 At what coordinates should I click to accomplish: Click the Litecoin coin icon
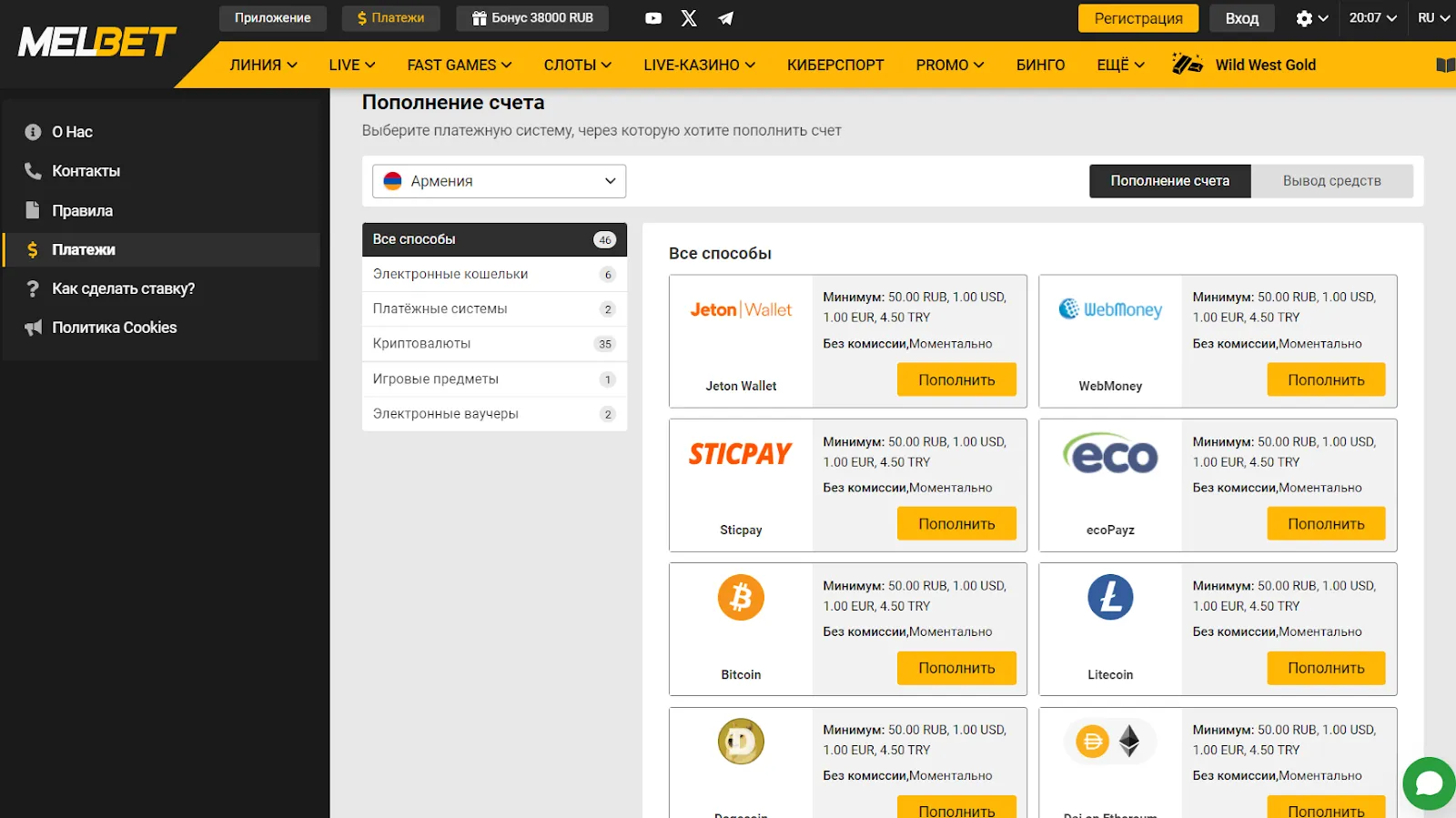pyautogui.click(x=1110, y=598)
